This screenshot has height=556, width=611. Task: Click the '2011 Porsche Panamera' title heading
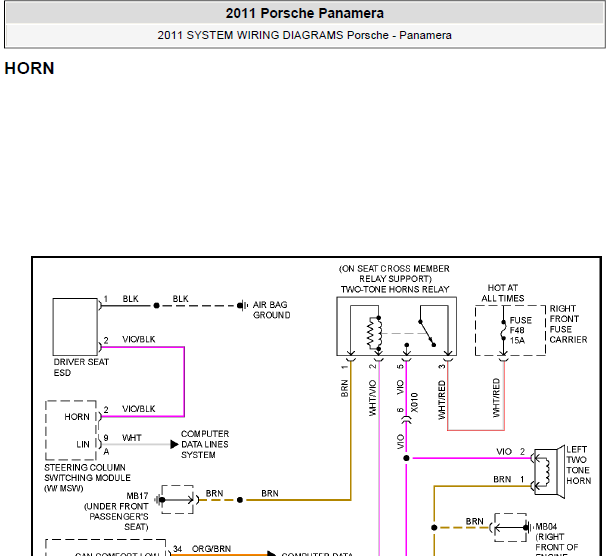(x=305, y=13)
